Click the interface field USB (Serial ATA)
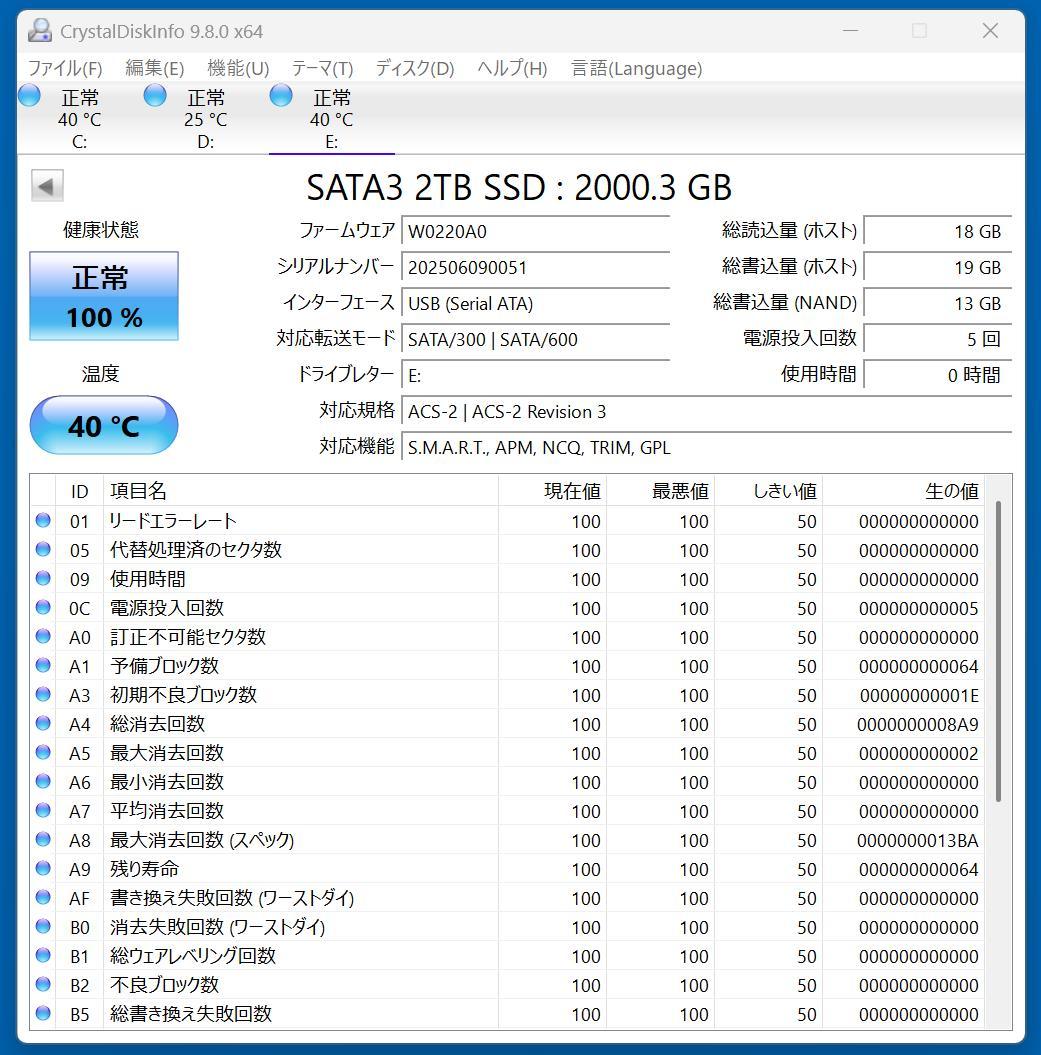 tap(535, 303)
